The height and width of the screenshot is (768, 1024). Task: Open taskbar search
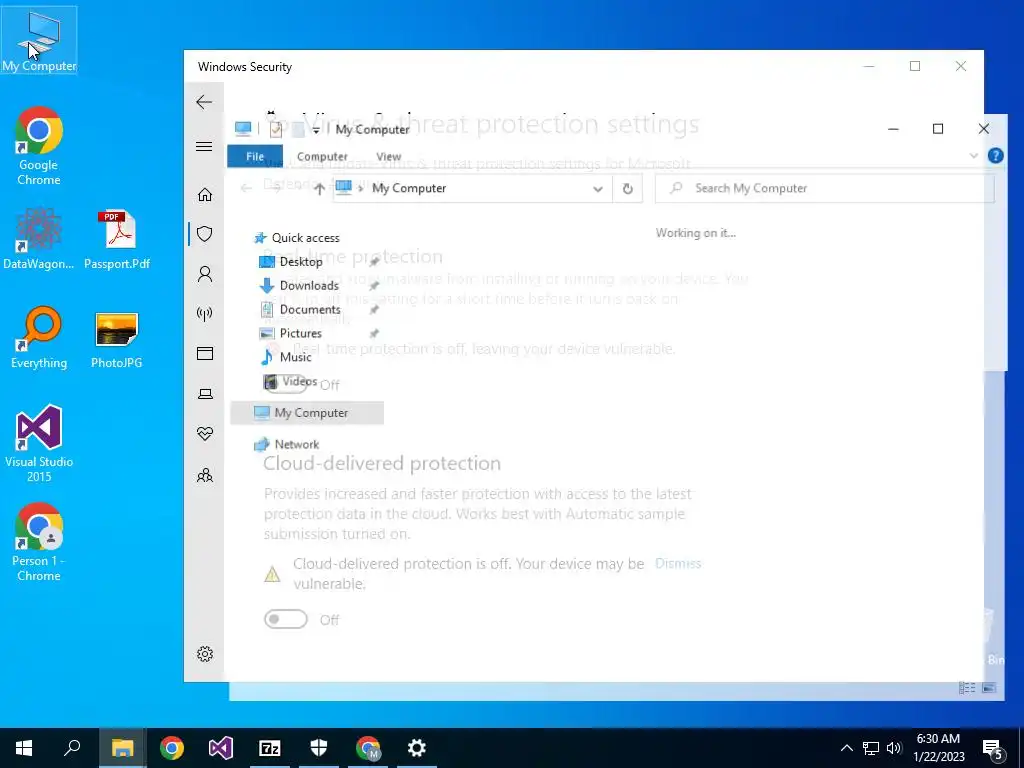click(x=72, y=748)
